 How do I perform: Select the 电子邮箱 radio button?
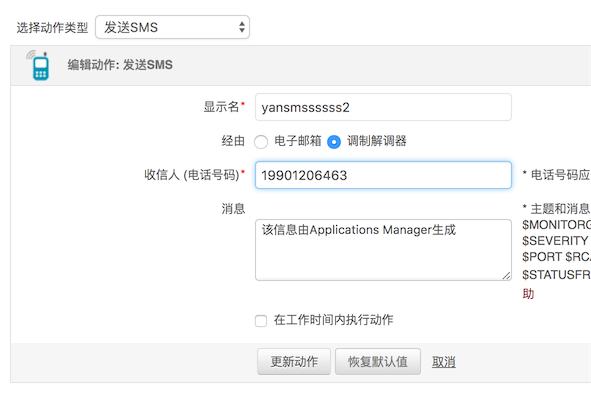click(x=261, y=142)
